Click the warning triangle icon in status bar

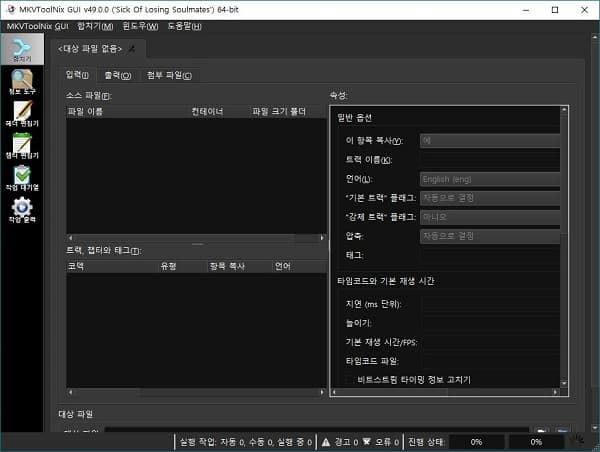coord(326,442)
